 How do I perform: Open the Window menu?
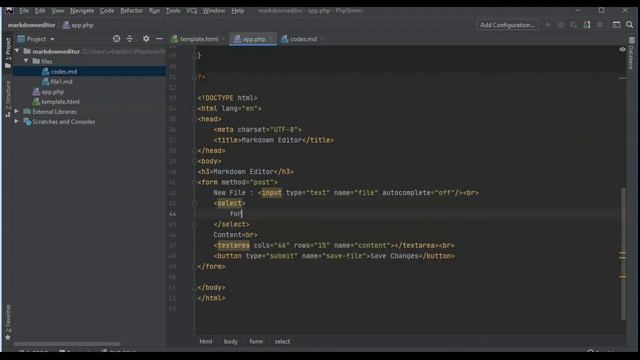[x=214, y=11]
